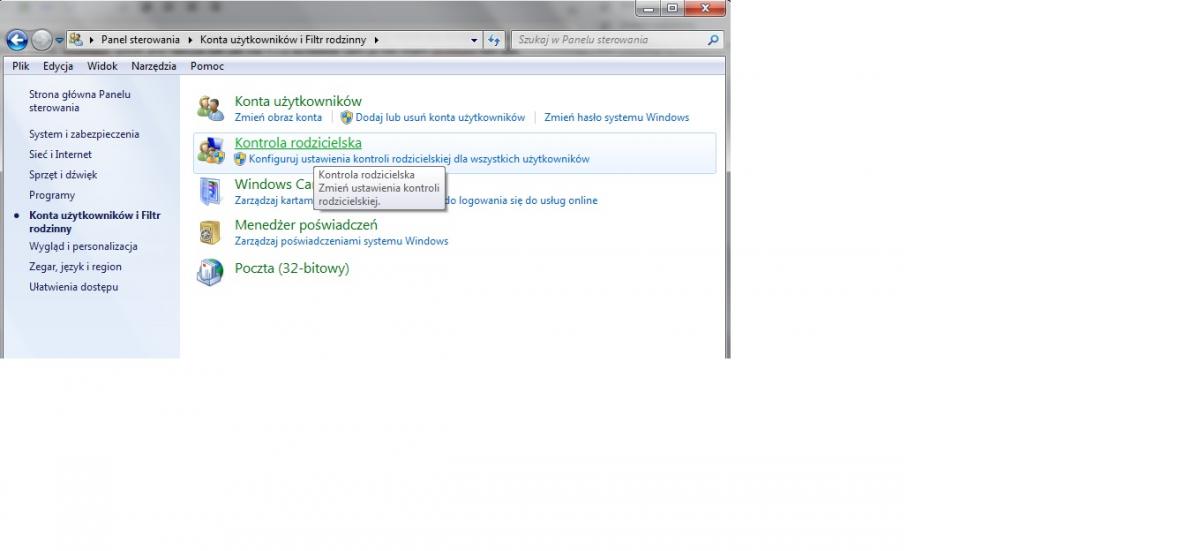Open Poczta (32-bitowy) heading
This screenshot has width=1200, height=551.
tap(292, 268)
